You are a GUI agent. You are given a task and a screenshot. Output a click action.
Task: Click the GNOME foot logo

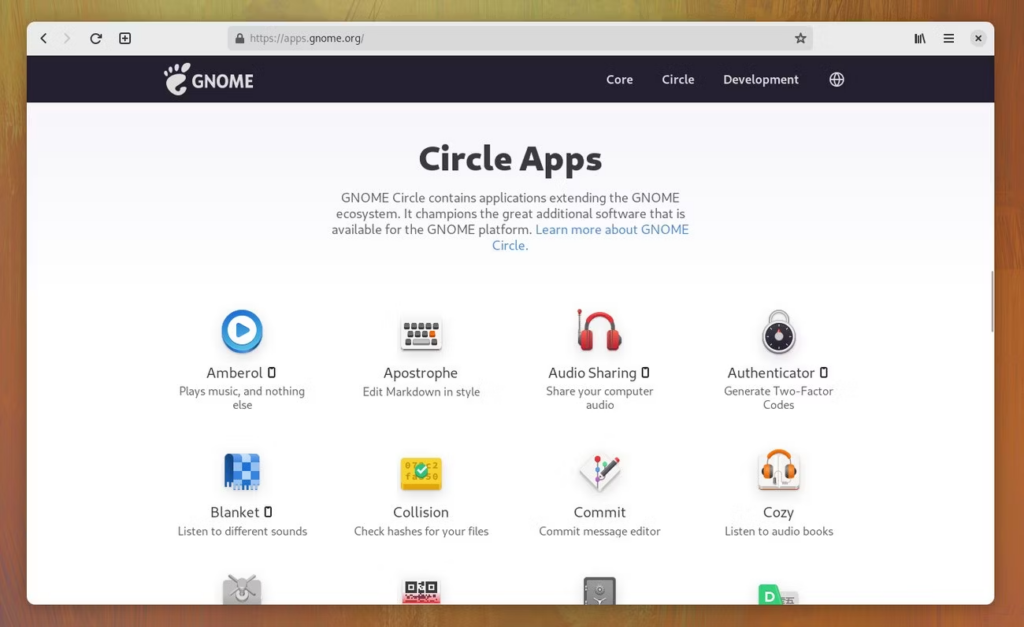point(208,79)
